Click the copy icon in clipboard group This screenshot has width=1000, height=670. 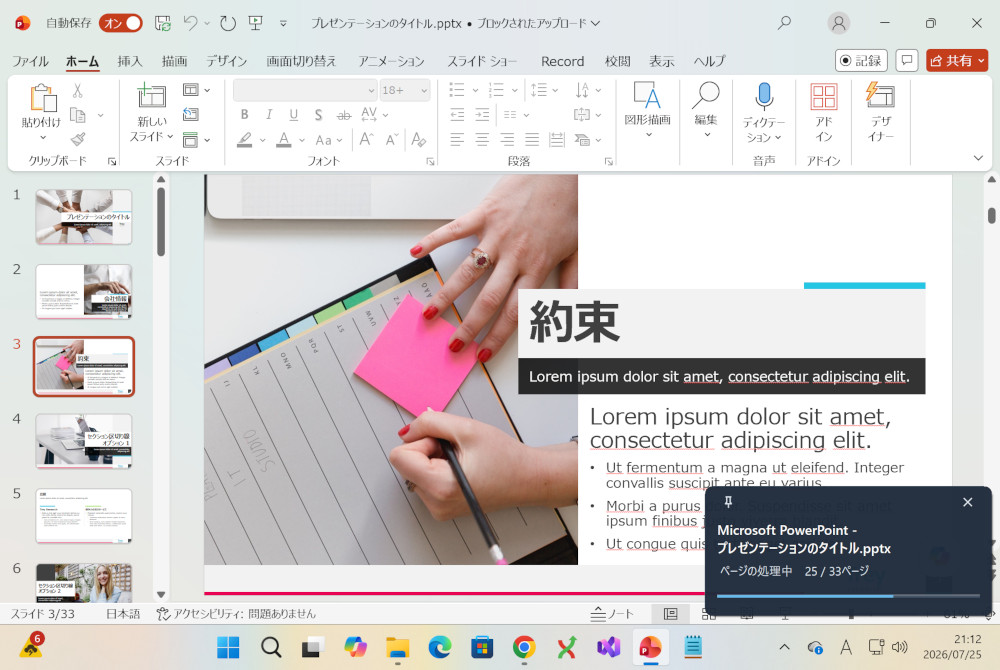(78, 115)
